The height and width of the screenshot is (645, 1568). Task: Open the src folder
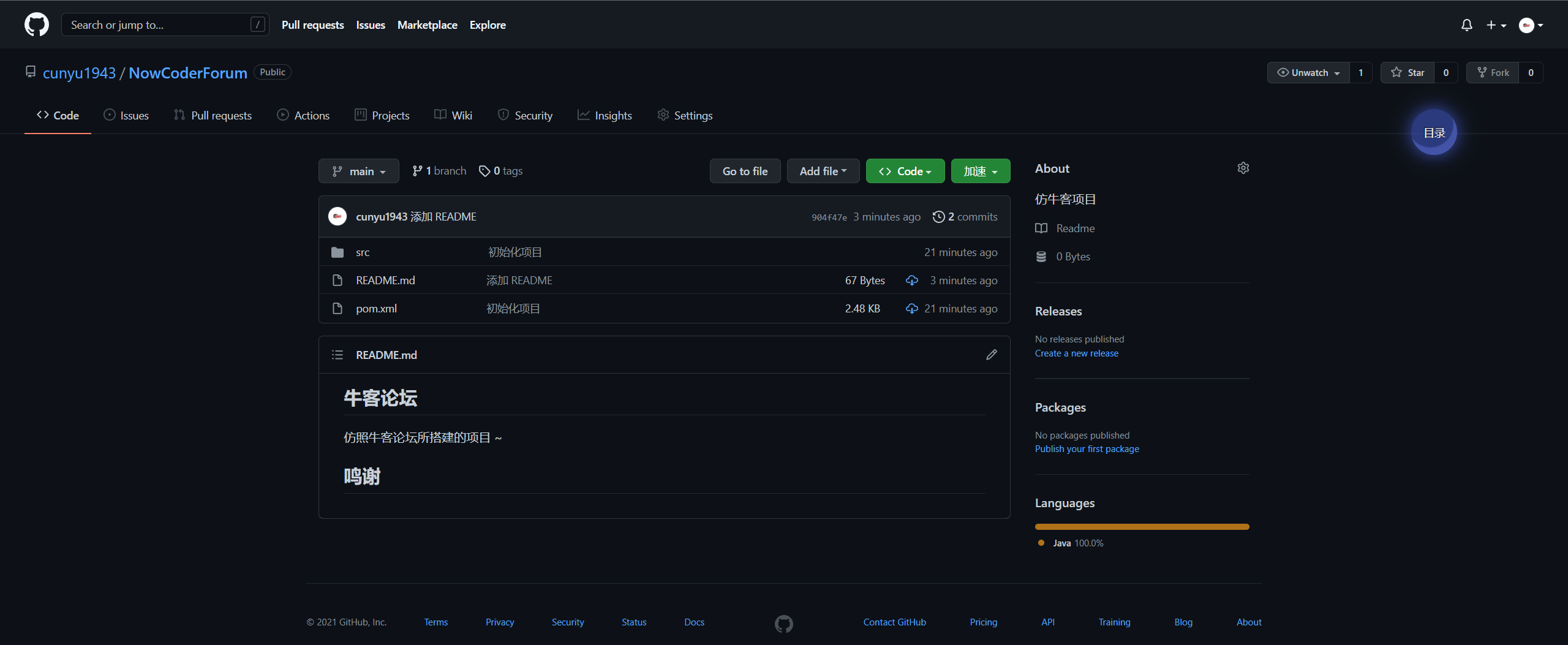tap(363, 252)
